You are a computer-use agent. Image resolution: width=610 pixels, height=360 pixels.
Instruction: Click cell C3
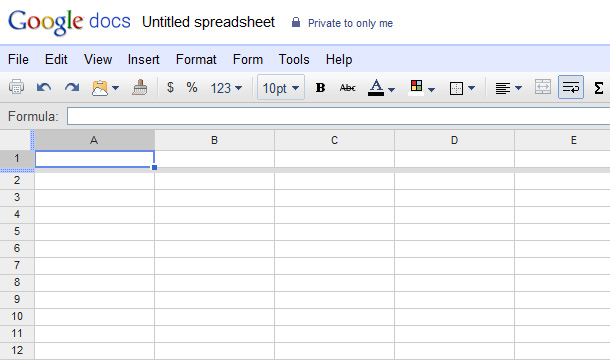[335, 198]
